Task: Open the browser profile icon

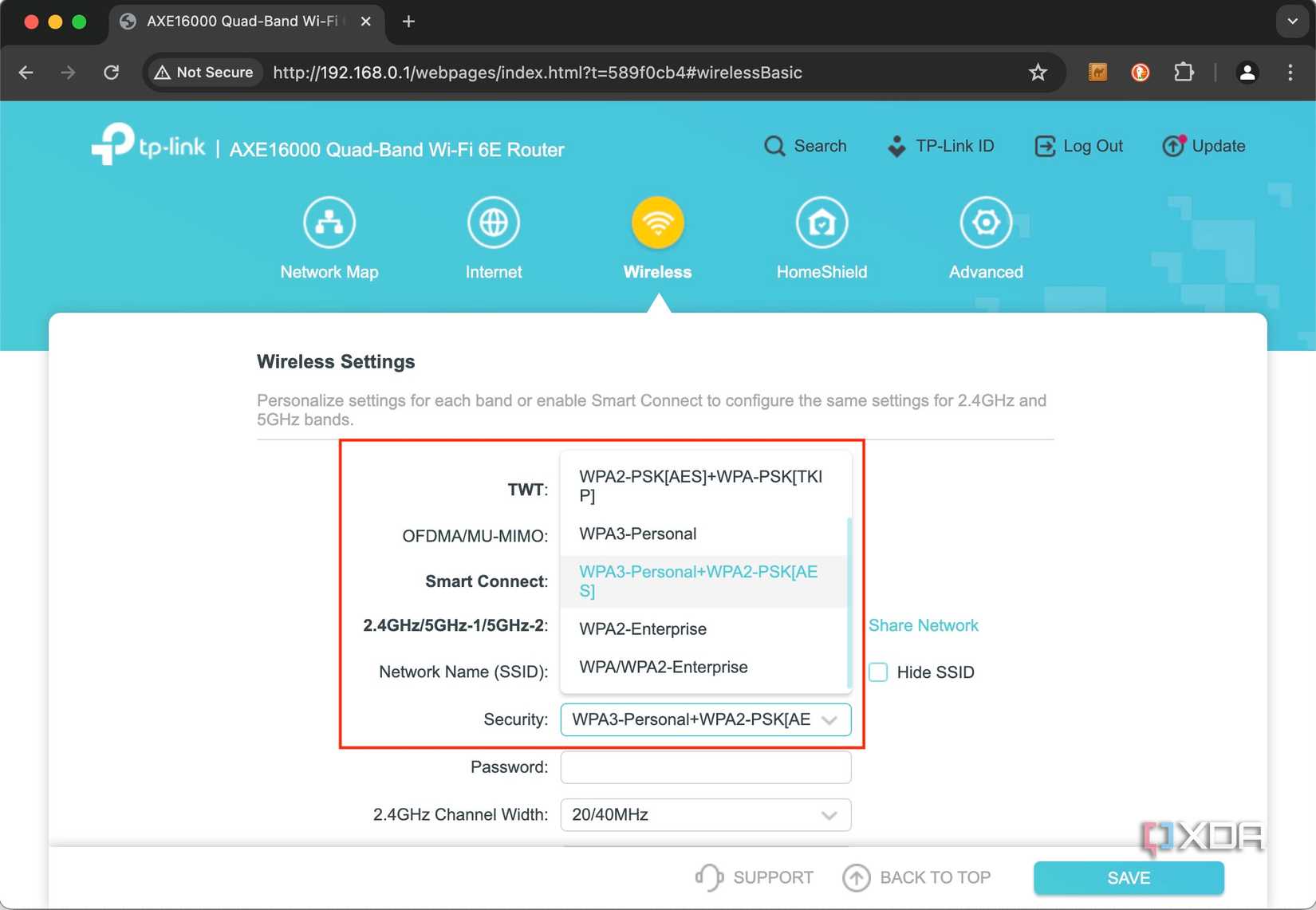Action: click(x=1247, y=72)
